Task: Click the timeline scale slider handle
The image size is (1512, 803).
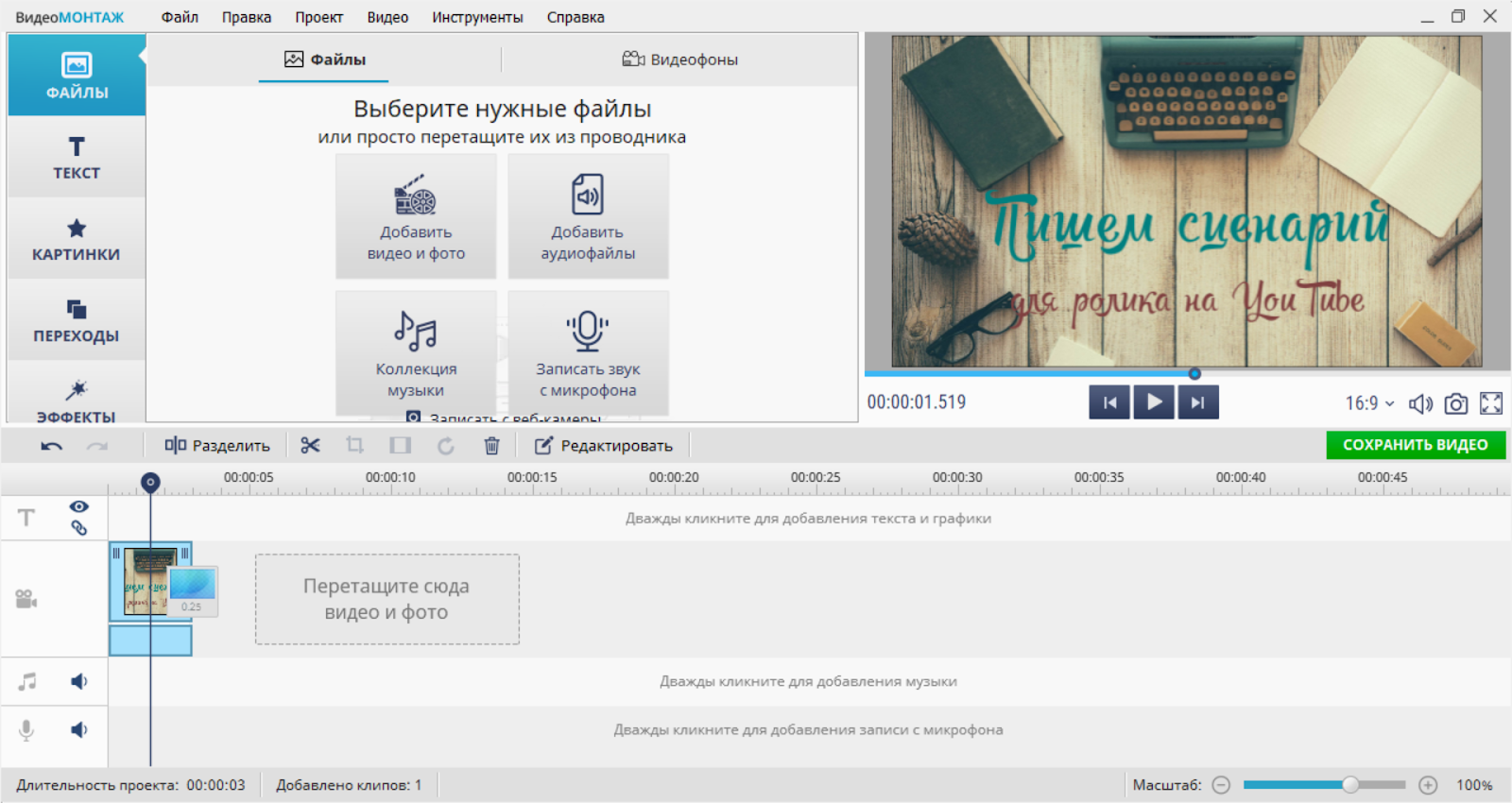Action: tap(1350, 785)
